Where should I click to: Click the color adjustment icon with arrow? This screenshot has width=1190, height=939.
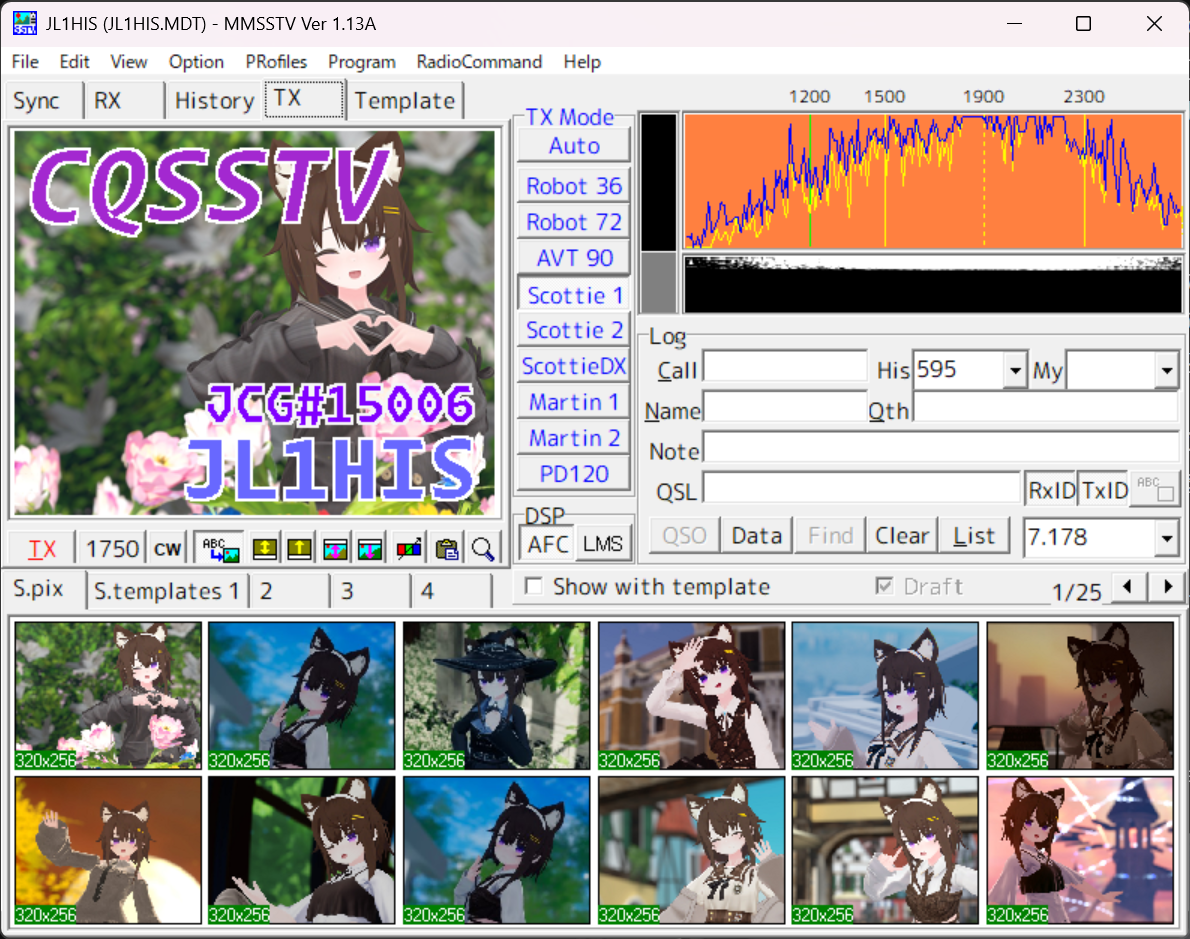409,548
